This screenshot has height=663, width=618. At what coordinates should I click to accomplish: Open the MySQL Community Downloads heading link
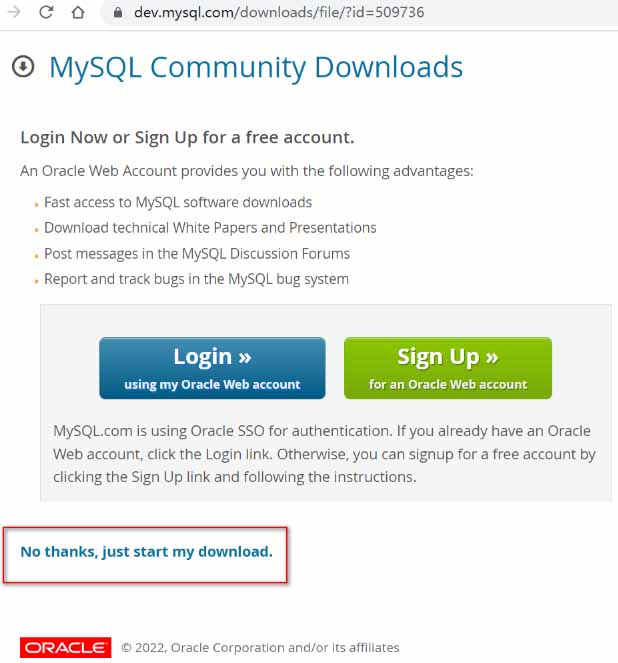[256, 67]
